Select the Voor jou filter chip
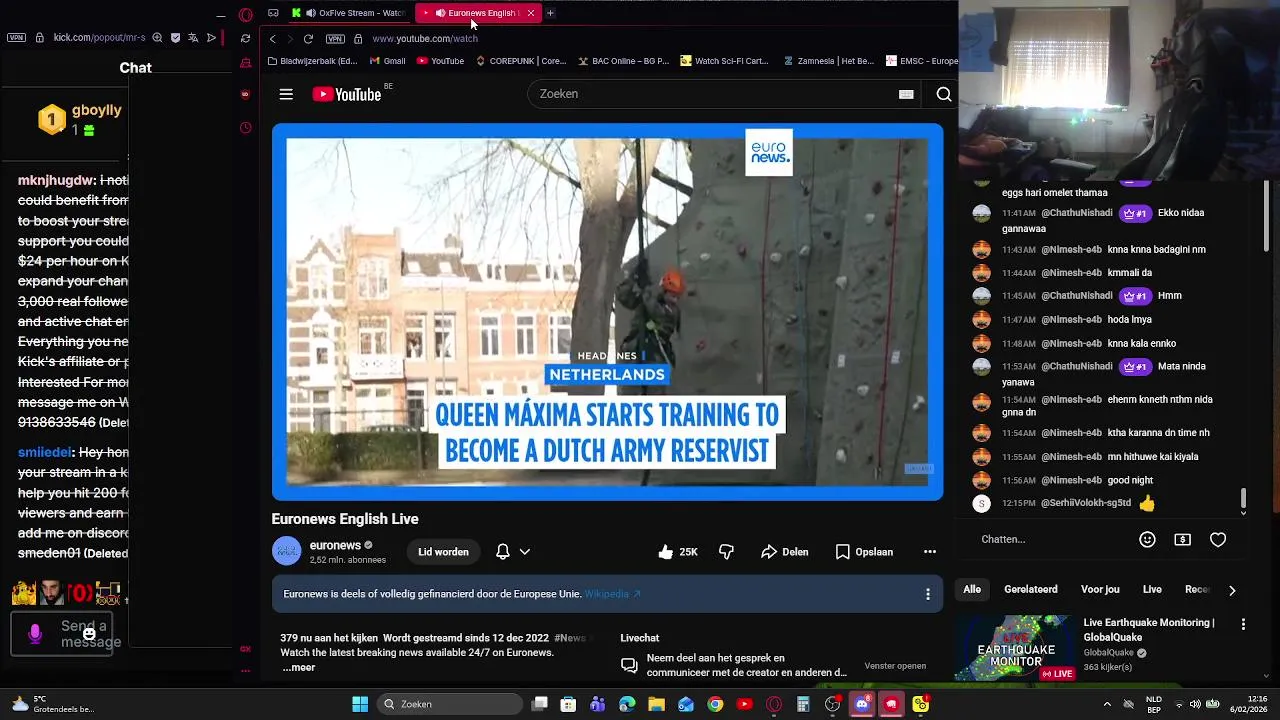 1100,590
